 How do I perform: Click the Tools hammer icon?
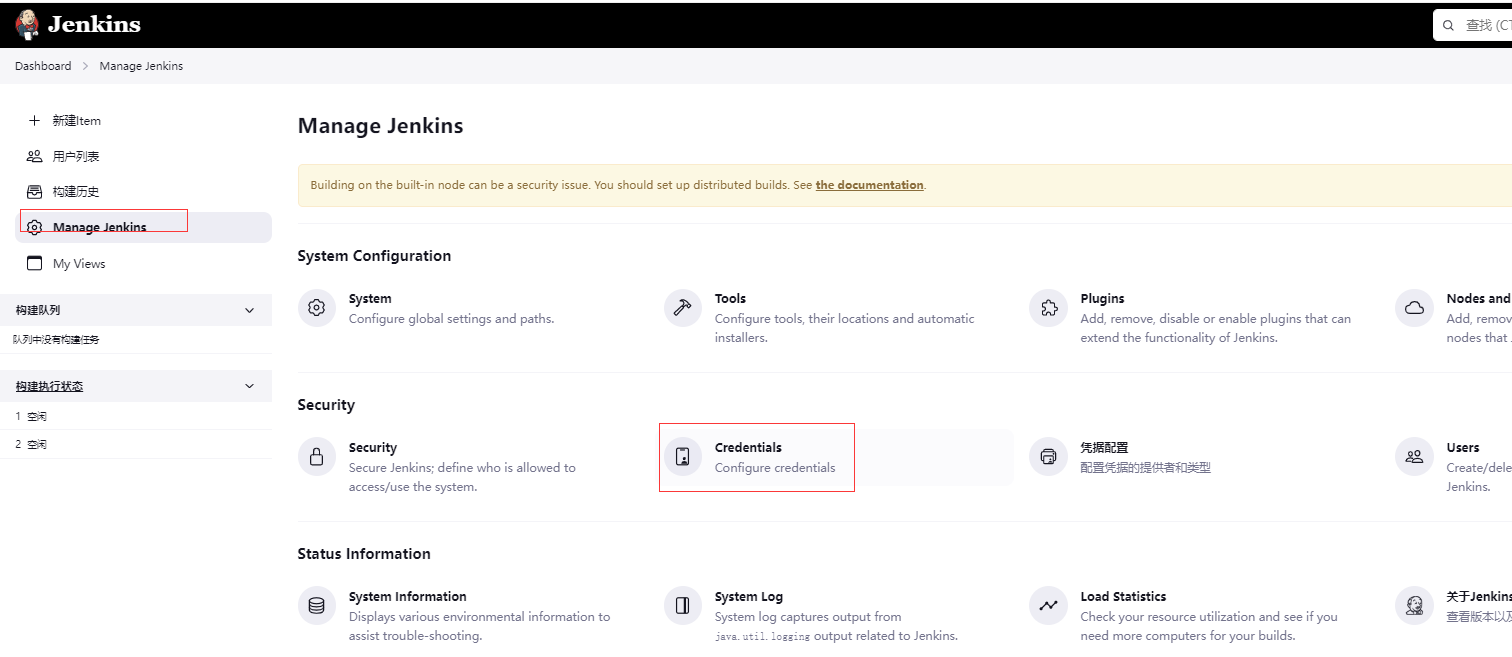683,308
